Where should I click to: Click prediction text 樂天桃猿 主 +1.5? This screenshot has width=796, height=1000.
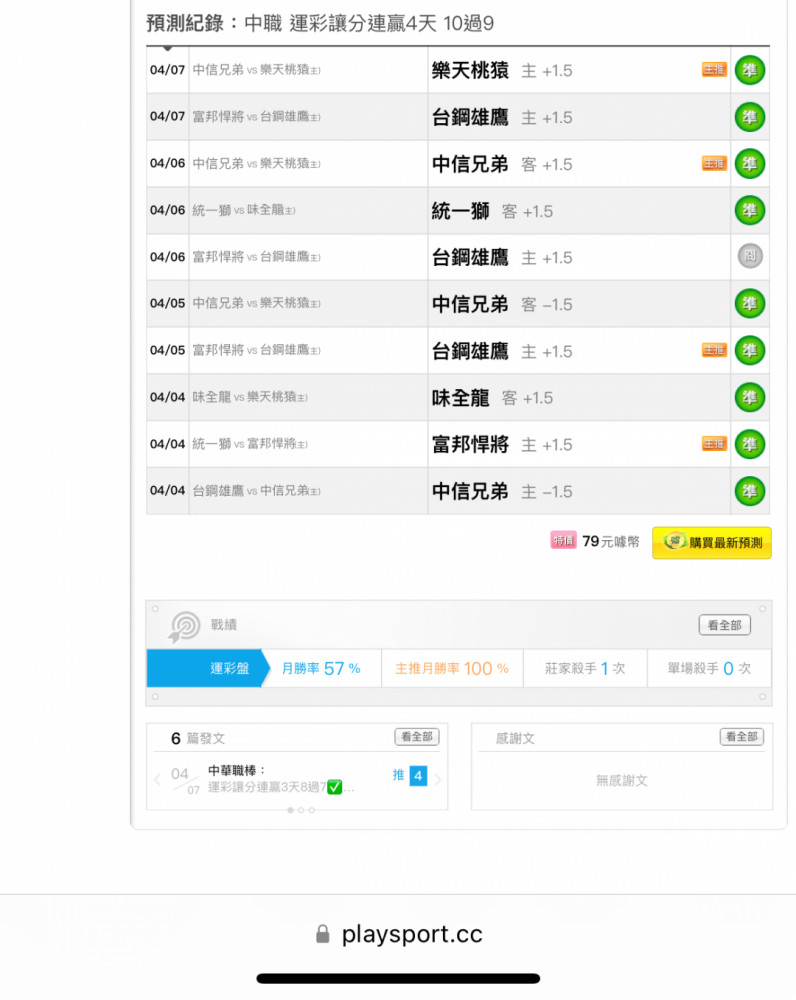coord(502,70)
